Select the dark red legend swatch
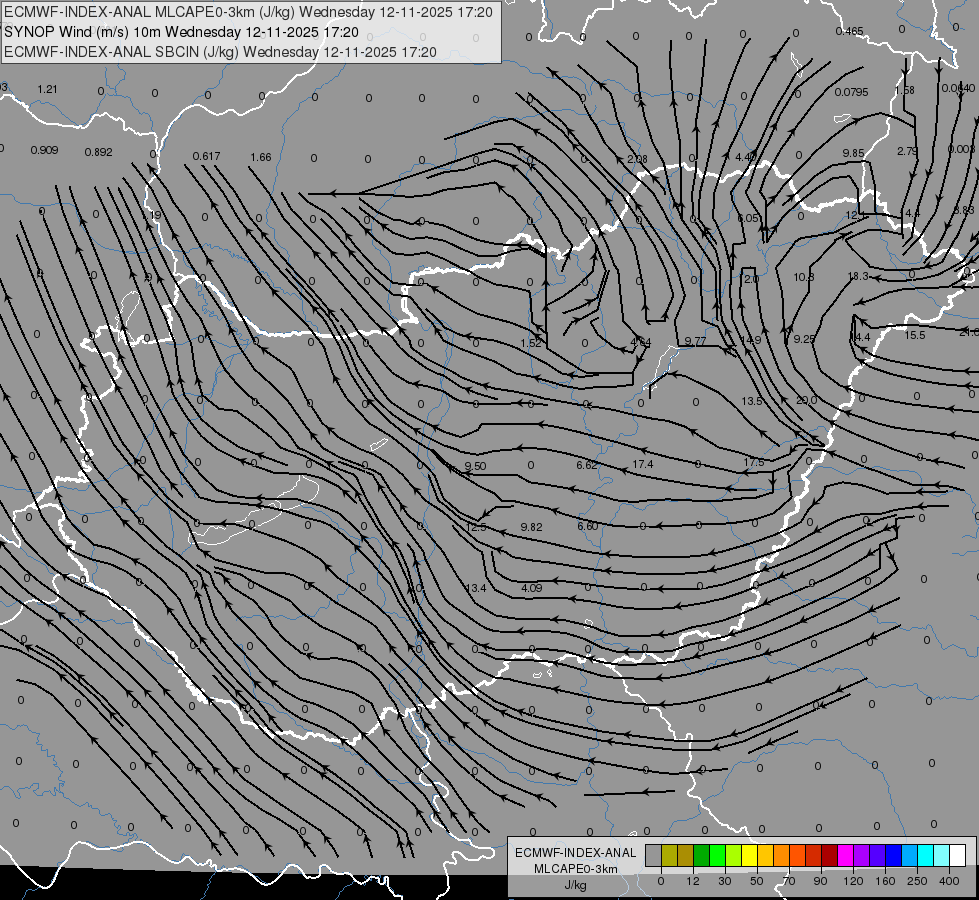The height and width of the screenshot is (900, 979). point(830,855)
